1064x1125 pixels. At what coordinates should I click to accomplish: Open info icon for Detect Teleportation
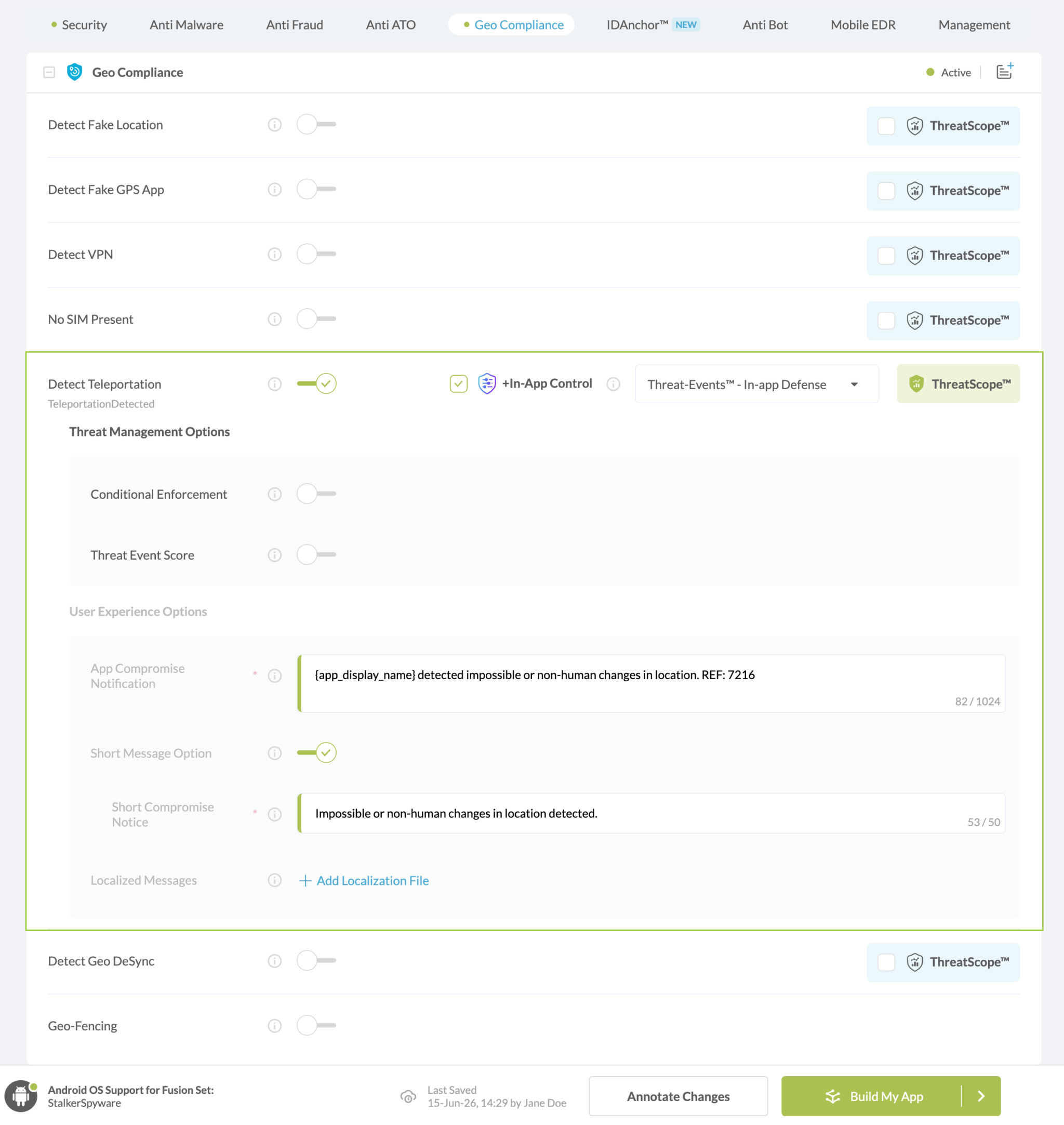pyautogui.click(x=274, y=384)
